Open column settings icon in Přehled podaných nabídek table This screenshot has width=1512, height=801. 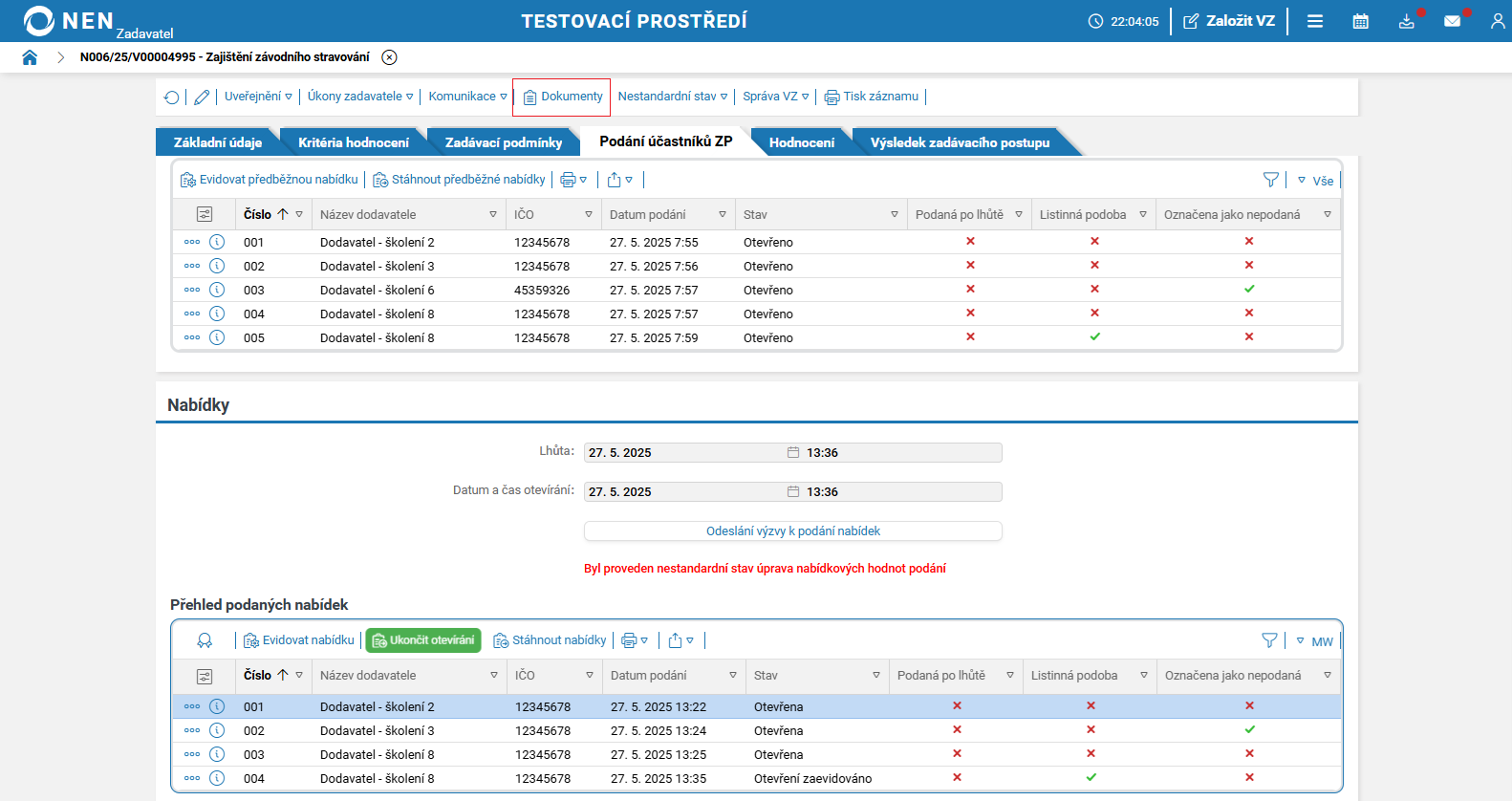coord(205,676)
